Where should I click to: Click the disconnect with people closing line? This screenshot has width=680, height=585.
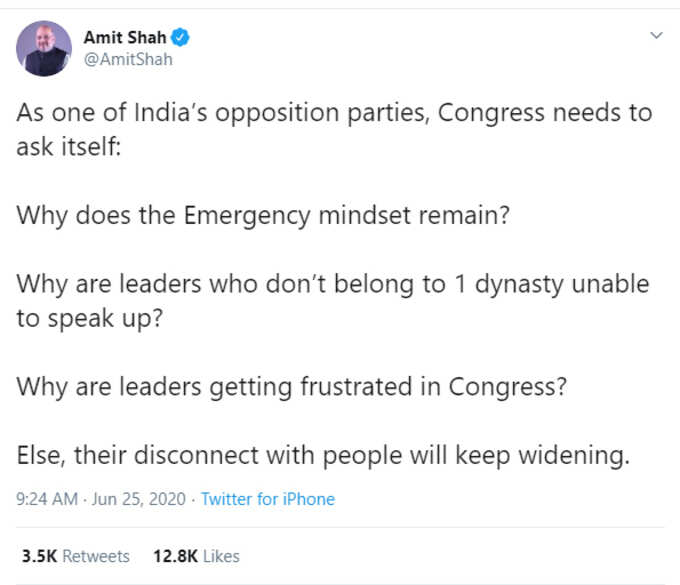click(x=323, y=456)
